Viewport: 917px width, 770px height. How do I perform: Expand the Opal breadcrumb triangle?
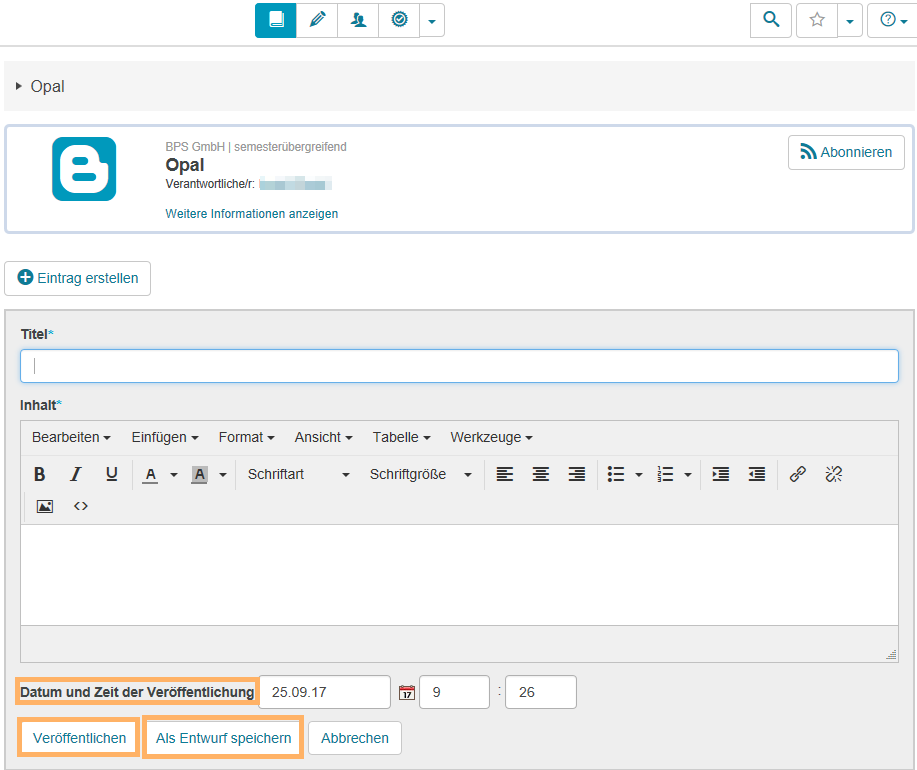coord(19,87)
